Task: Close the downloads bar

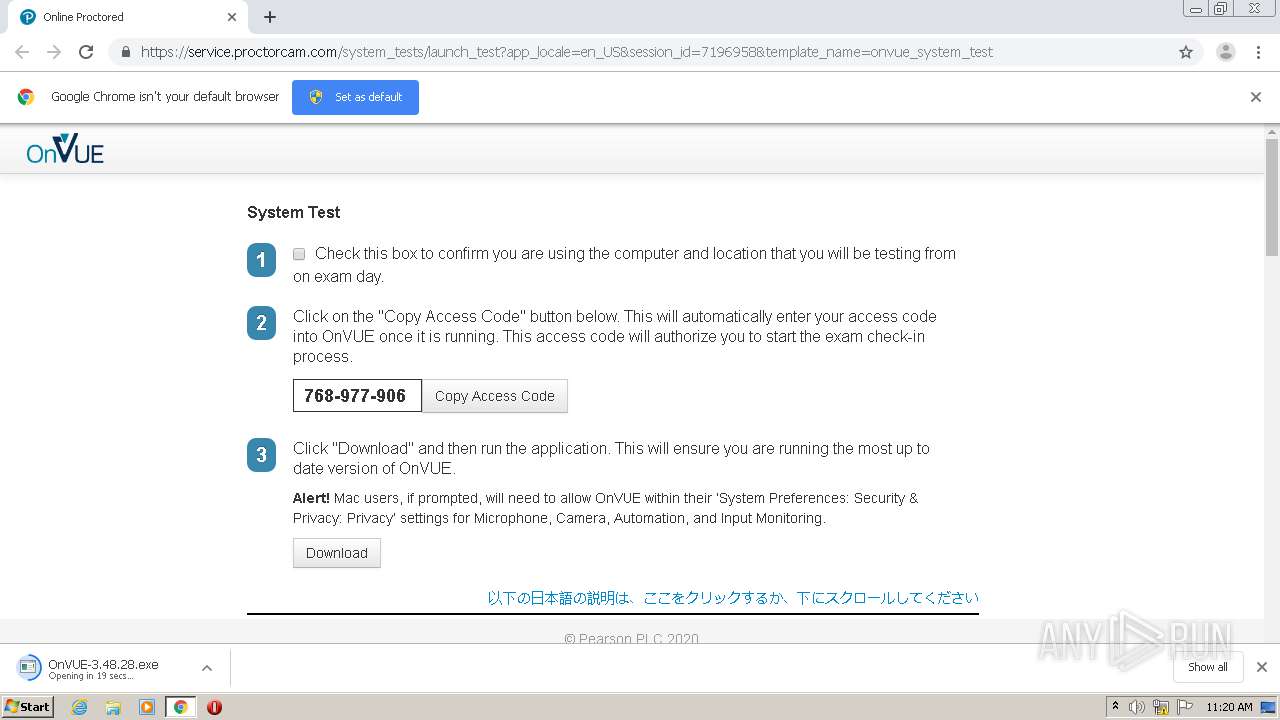Action: [x=1261, y=667]
